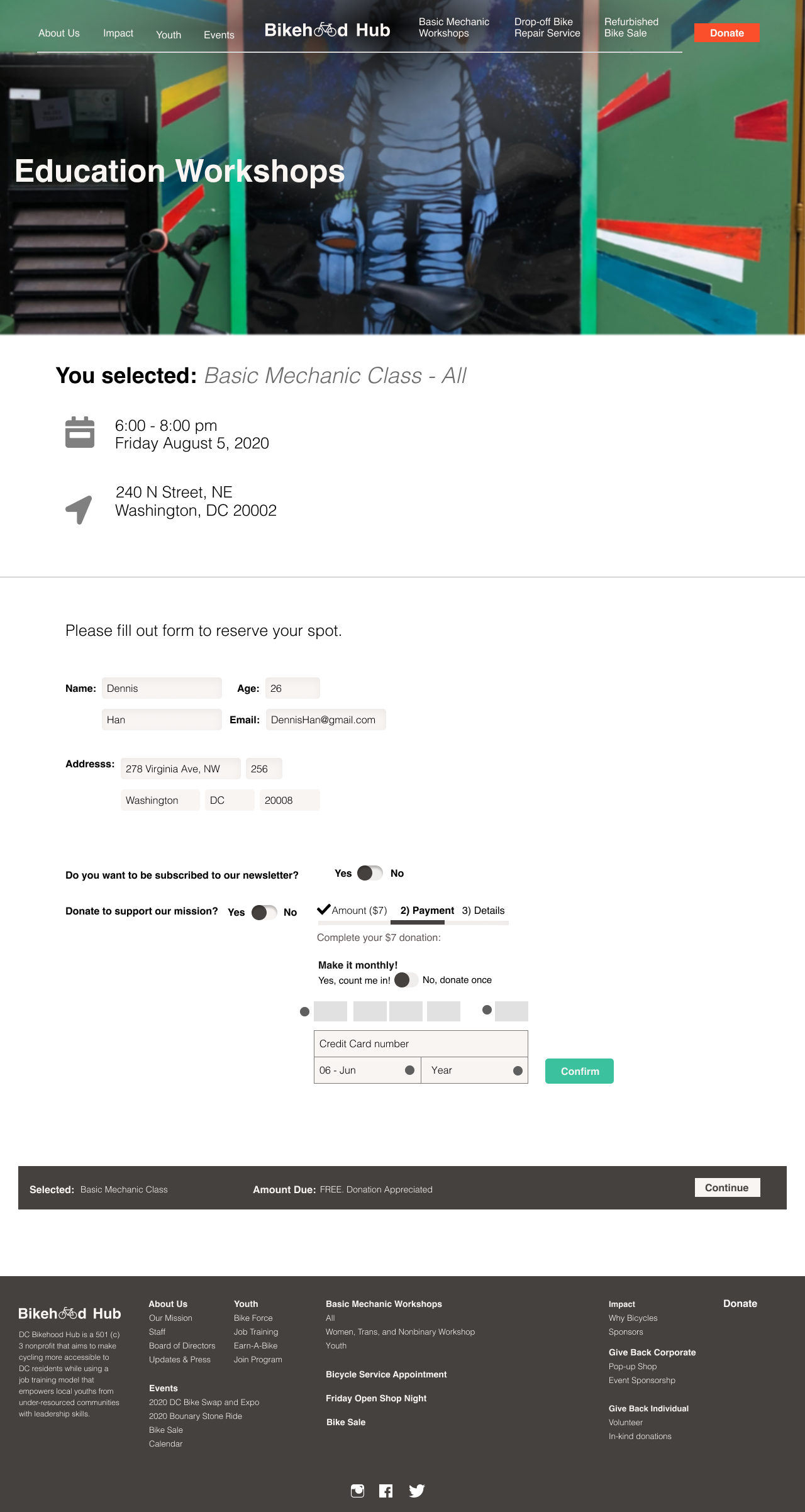Click the checkmark next to Amount ($7)

pyautogui.click(x=324, y=909)
